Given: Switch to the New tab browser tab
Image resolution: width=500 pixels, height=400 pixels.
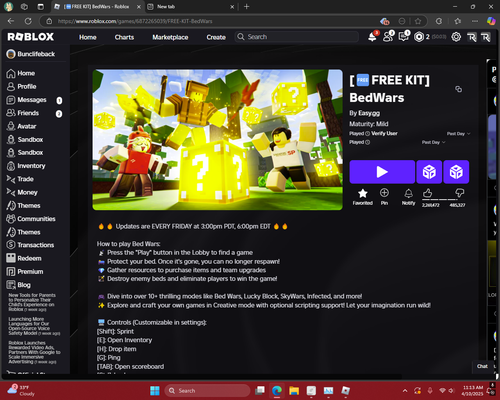Looking at the screenshot, I should click(x=190, y=6).
